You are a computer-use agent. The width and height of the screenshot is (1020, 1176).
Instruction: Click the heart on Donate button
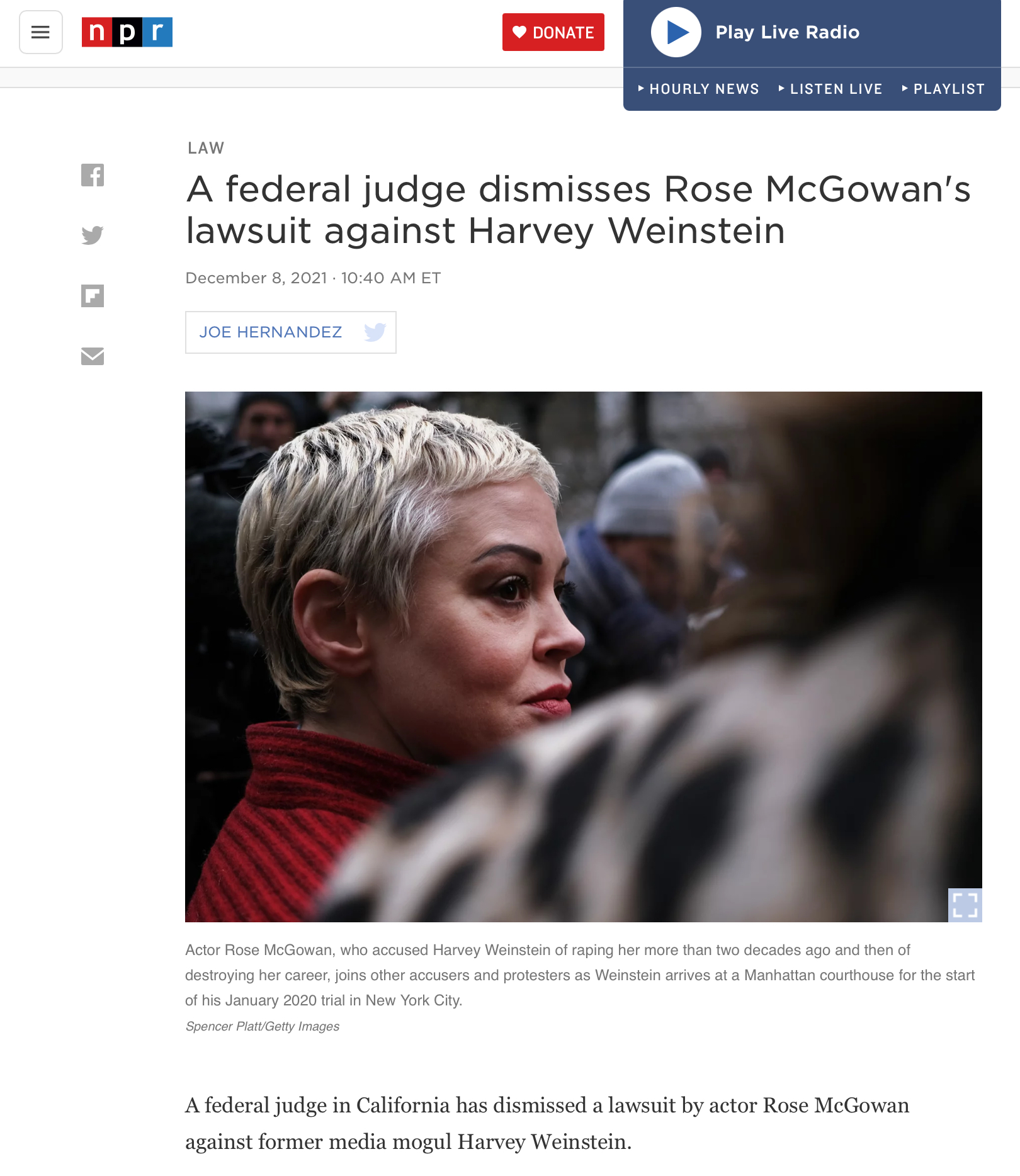(519, 32)
